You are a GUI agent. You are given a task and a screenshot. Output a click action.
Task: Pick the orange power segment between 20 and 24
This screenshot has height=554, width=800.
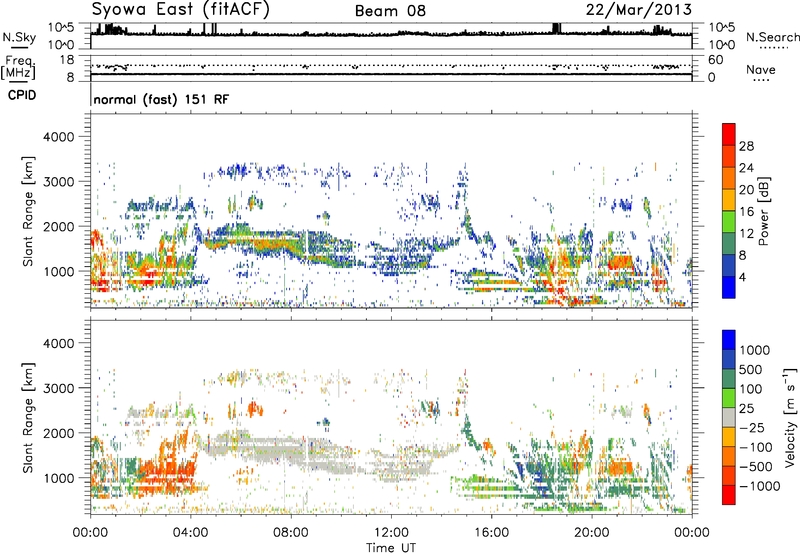(729, 179)
